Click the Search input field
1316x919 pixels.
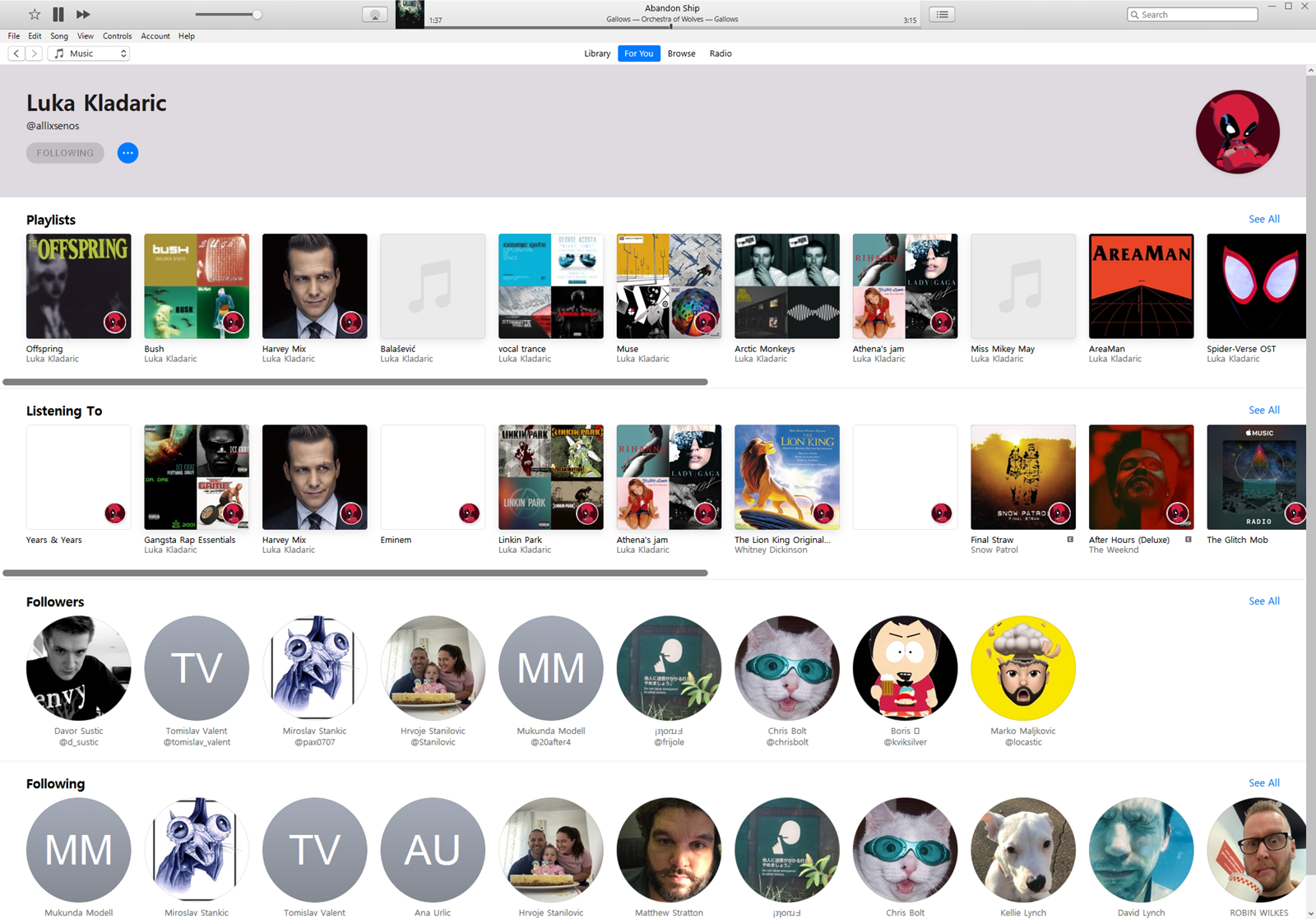(x=1192, y=15)
